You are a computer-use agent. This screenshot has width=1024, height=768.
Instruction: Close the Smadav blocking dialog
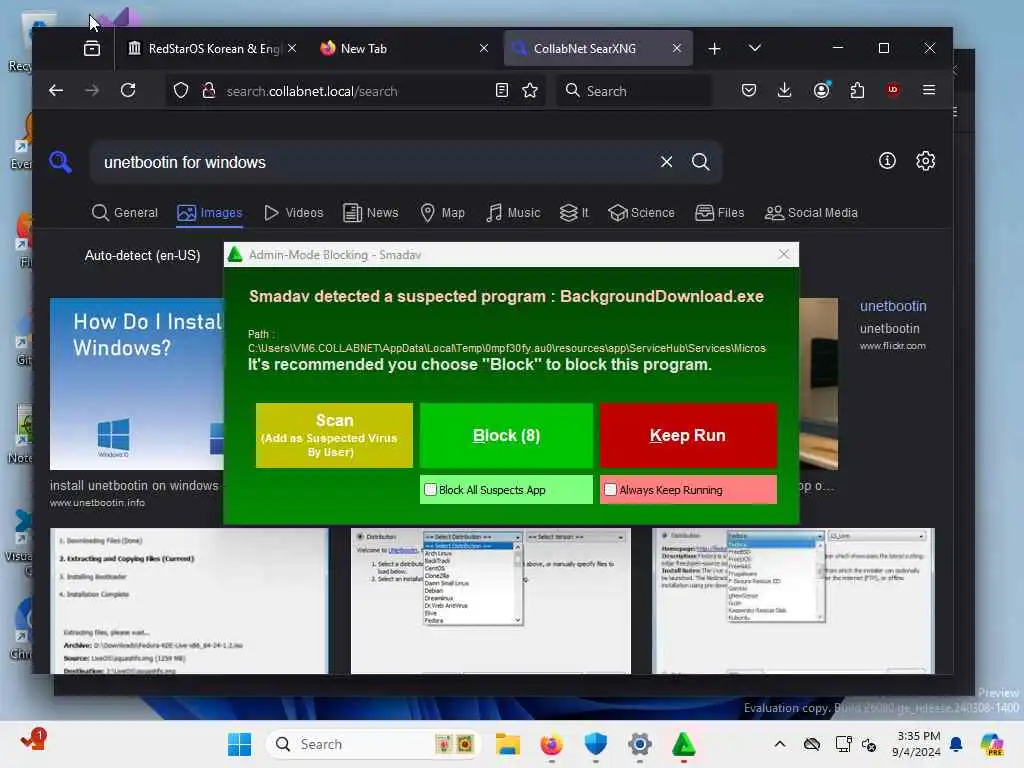[x=784, y=255]
